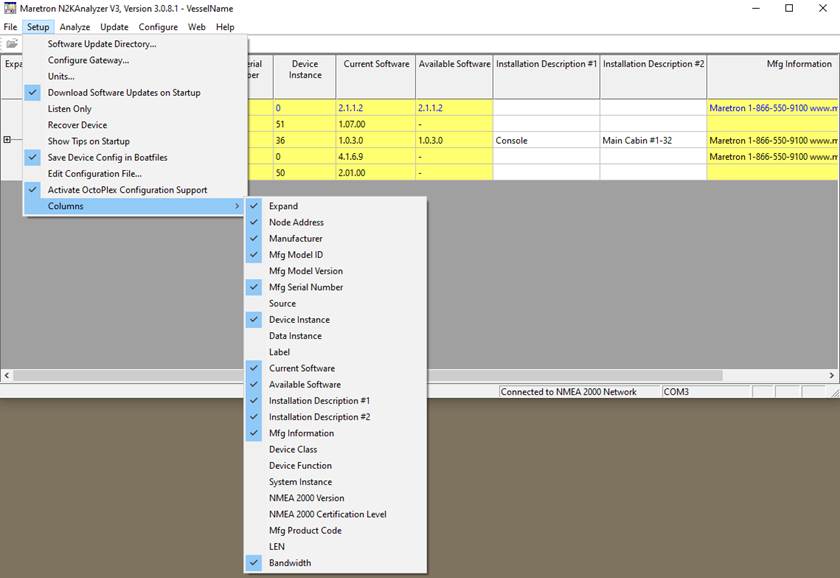Uncheck the Bandwidth column option
Viewport: 840px width, 578px height.
(x=289, y=563)
